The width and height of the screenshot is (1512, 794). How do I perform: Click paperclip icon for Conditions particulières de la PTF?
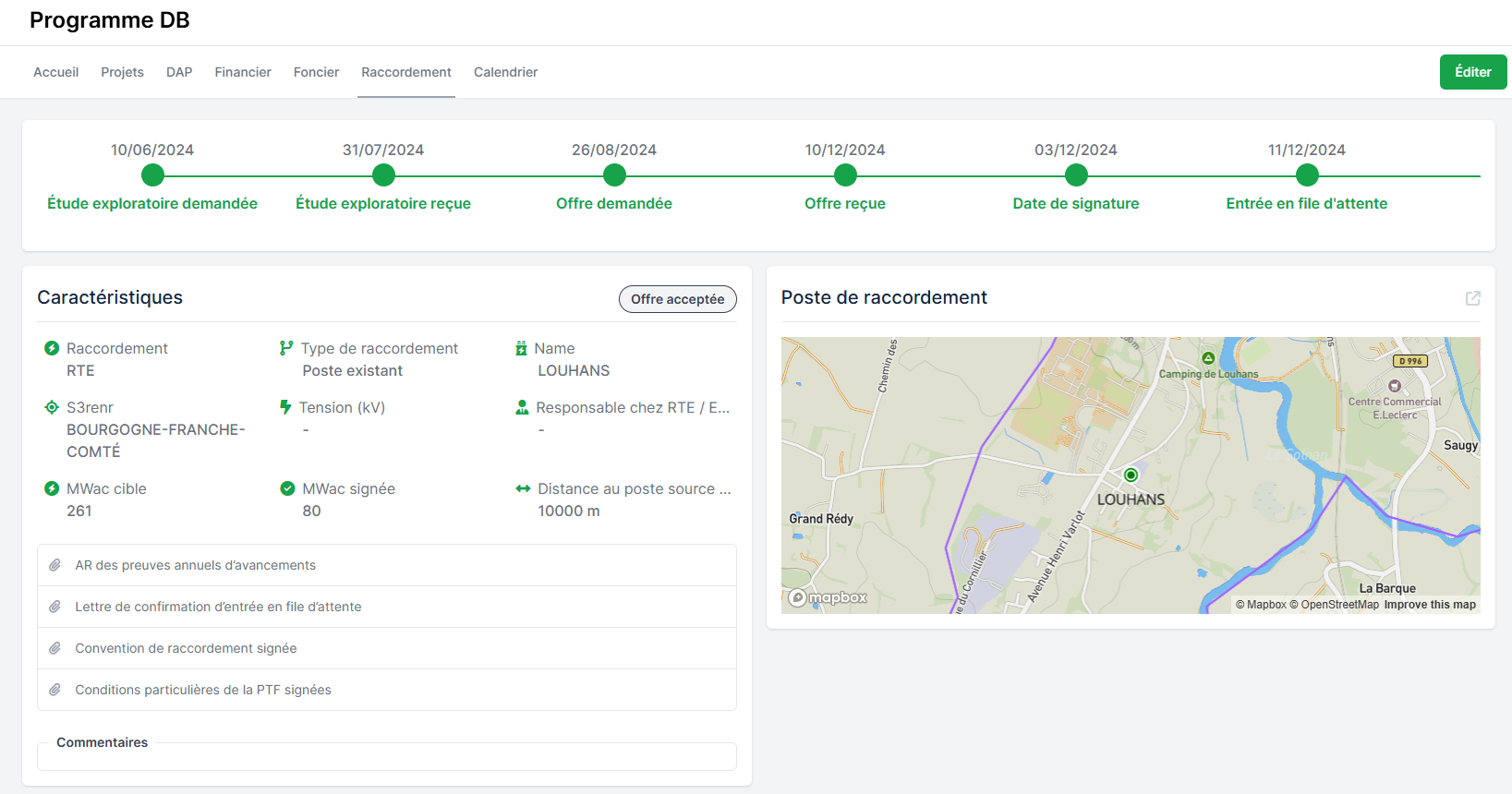(55, 690)
